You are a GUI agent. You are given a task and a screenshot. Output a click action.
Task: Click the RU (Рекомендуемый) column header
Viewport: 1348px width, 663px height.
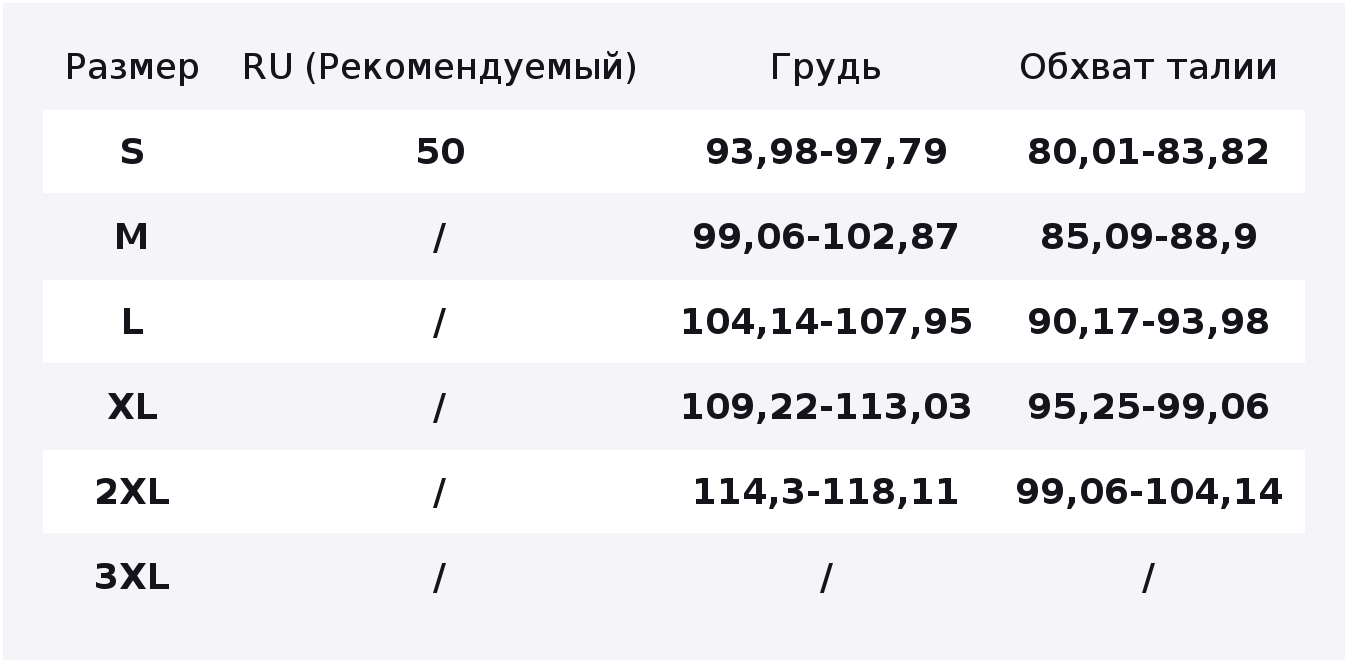click(440, 67)
